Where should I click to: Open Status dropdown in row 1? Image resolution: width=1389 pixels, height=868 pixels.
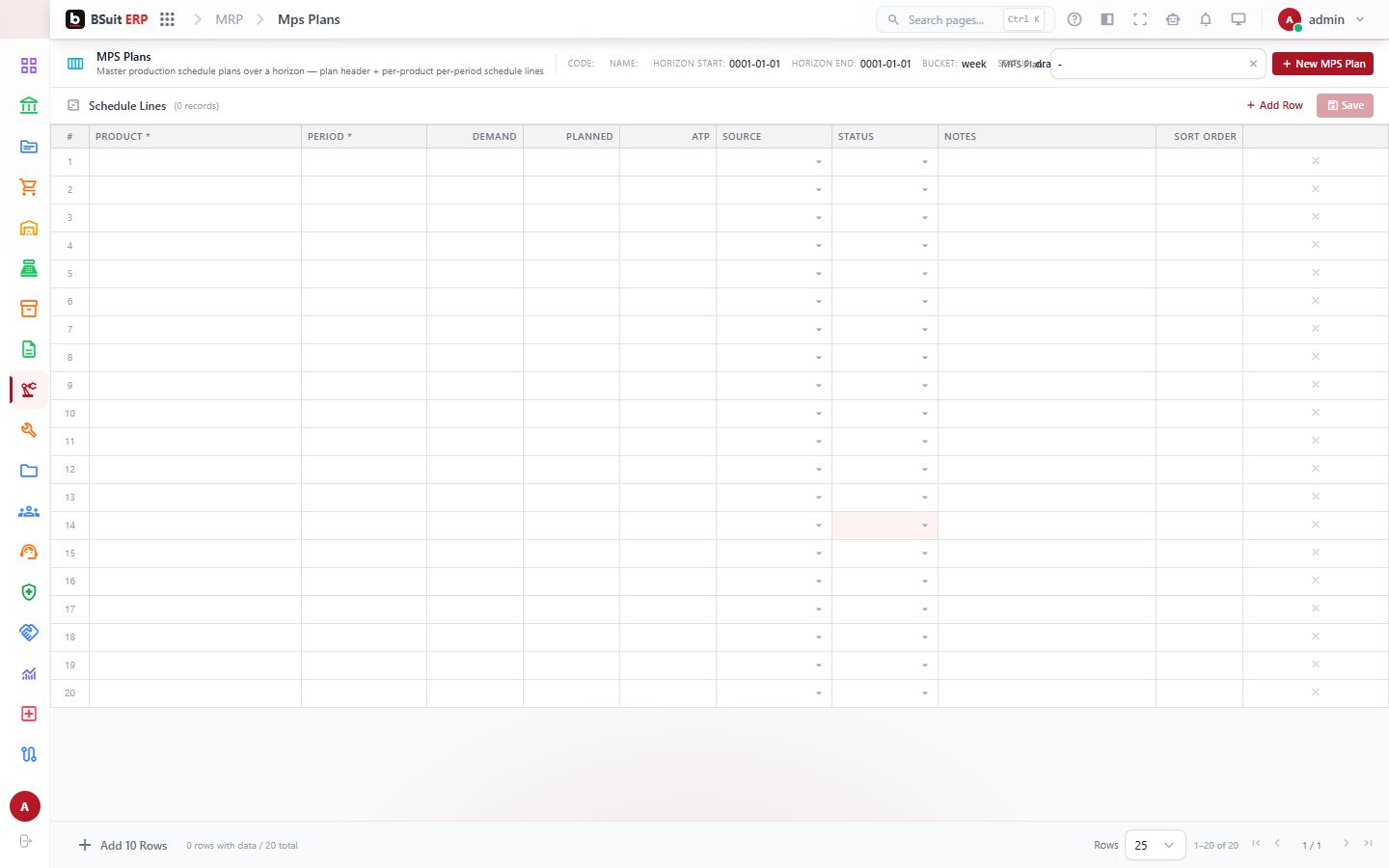tap(924, 162)
